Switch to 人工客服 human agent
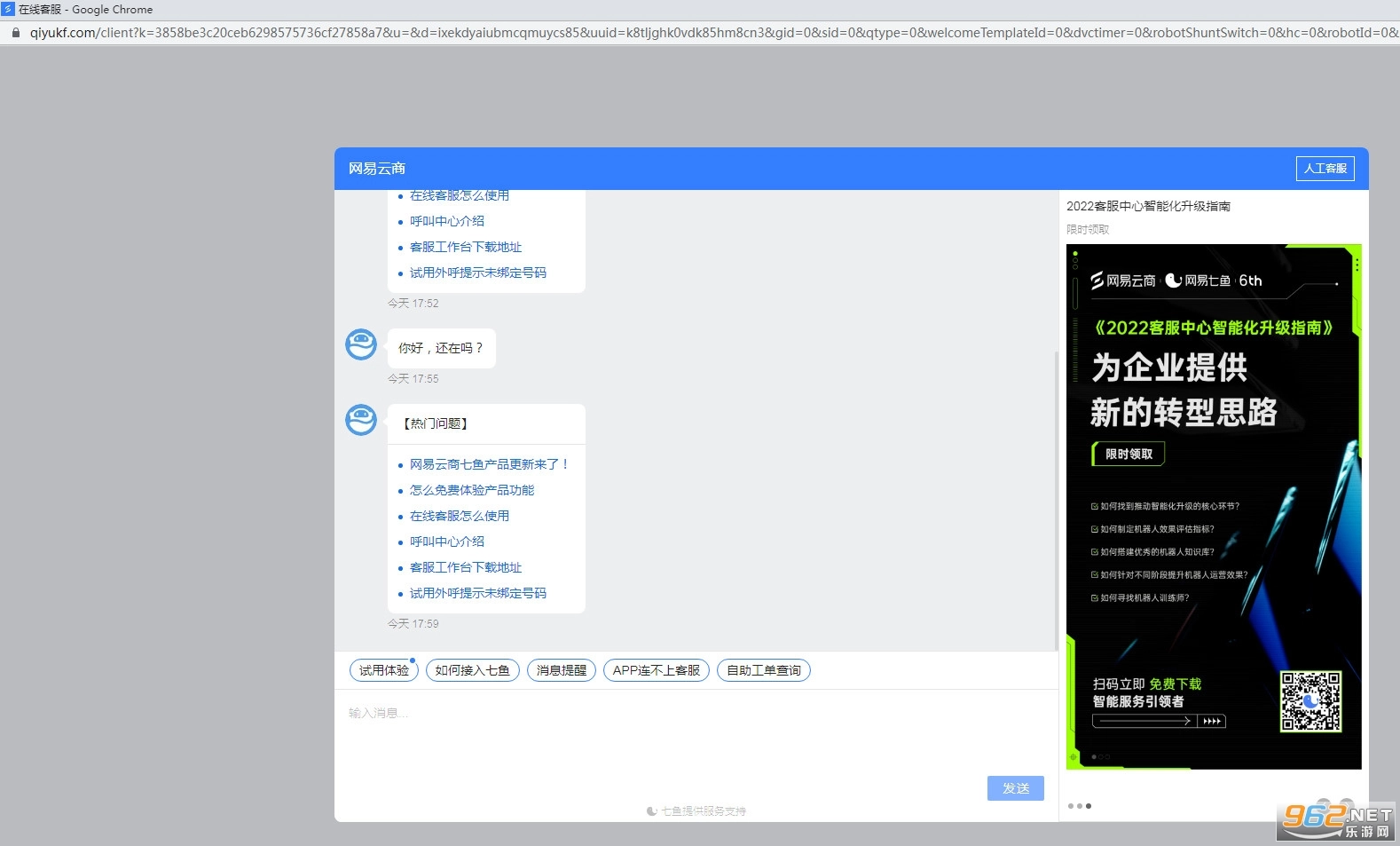This screenshot has height=846, width=1400. coord(1325,169)
